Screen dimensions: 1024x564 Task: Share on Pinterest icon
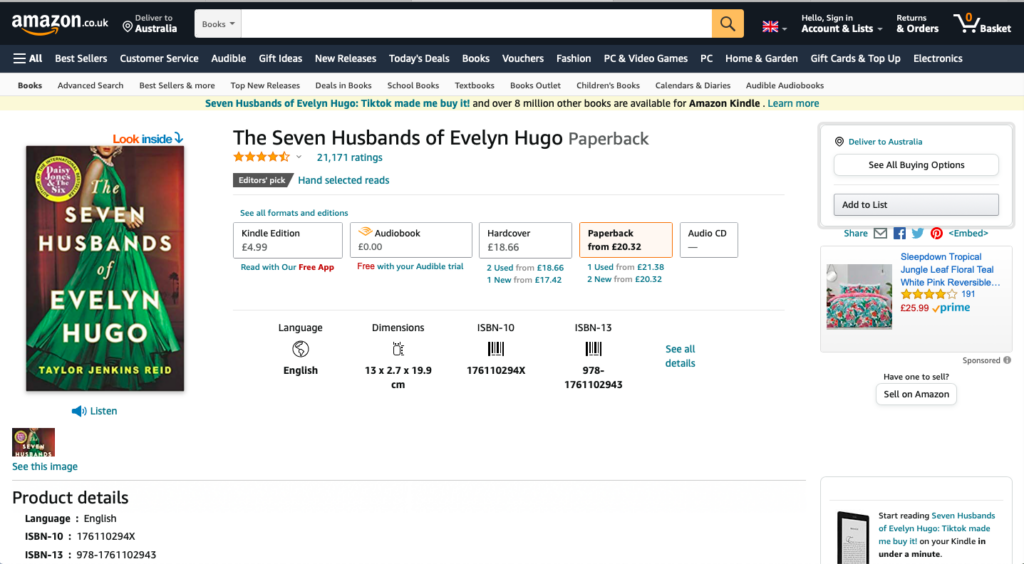936,233
